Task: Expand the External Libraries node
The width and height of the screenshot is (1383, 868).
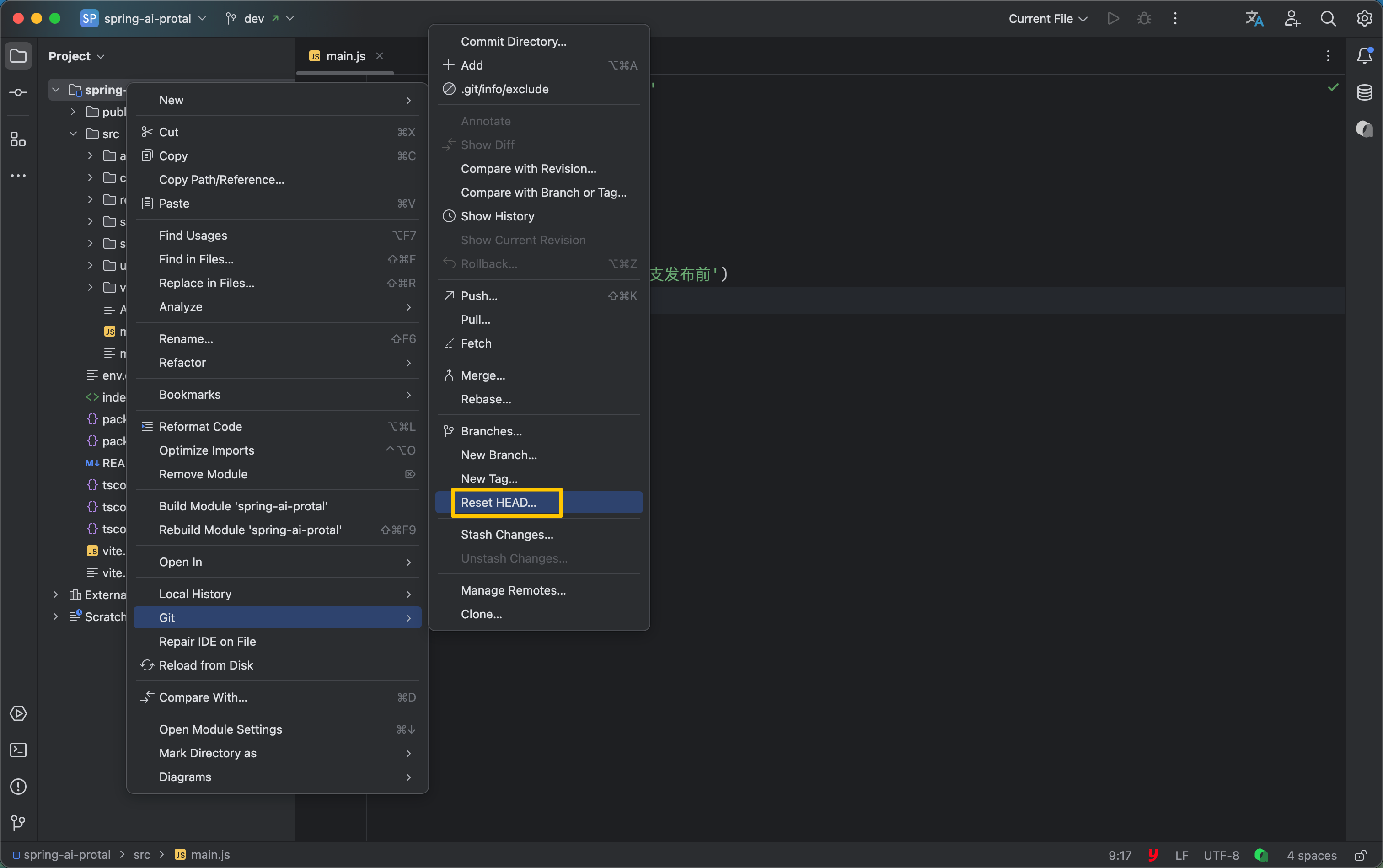Action: (x=56, y=595)
